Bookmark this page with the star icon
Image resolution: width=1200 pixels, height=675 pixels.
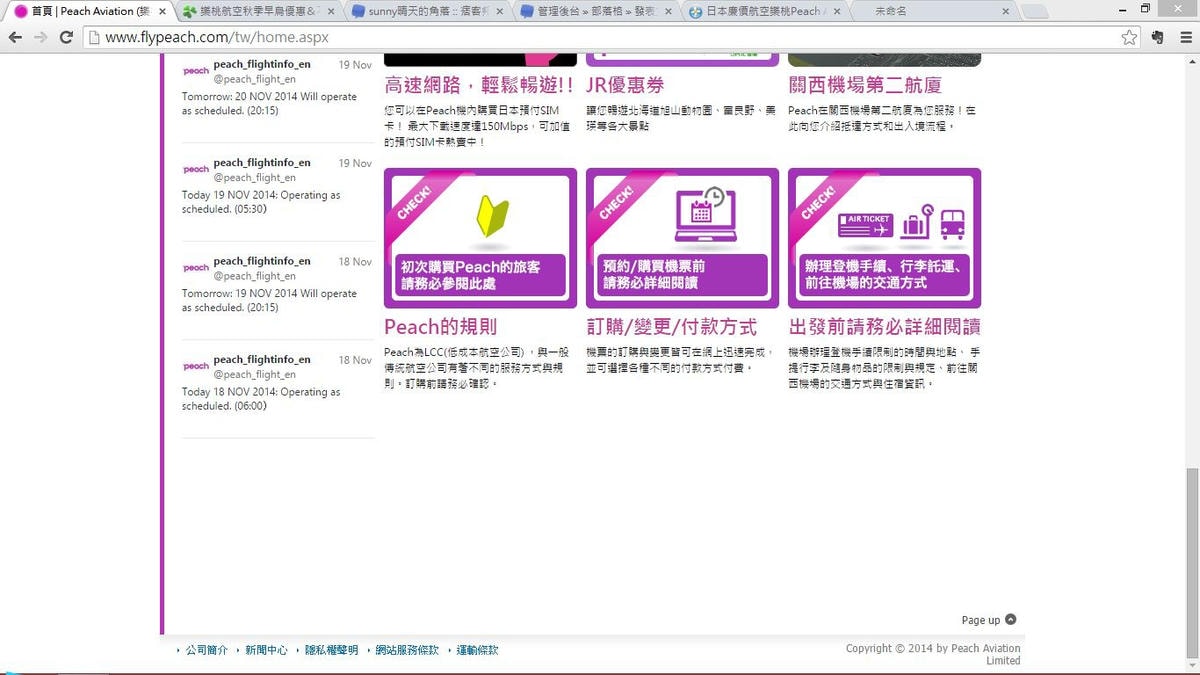[x=1129, y=37]
